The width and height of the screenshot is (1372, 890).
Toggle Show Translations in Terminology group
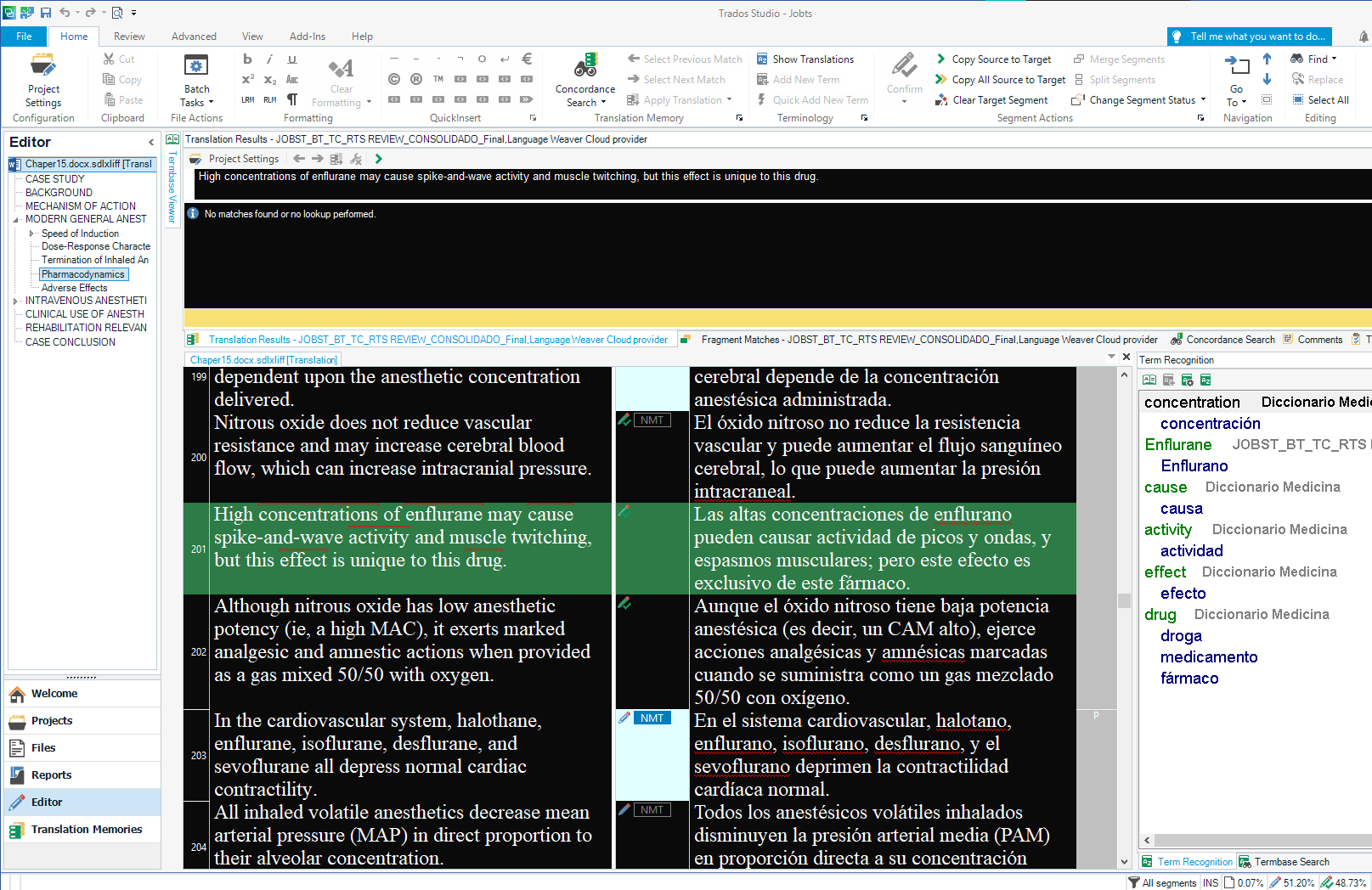click(x=805, y=59)
